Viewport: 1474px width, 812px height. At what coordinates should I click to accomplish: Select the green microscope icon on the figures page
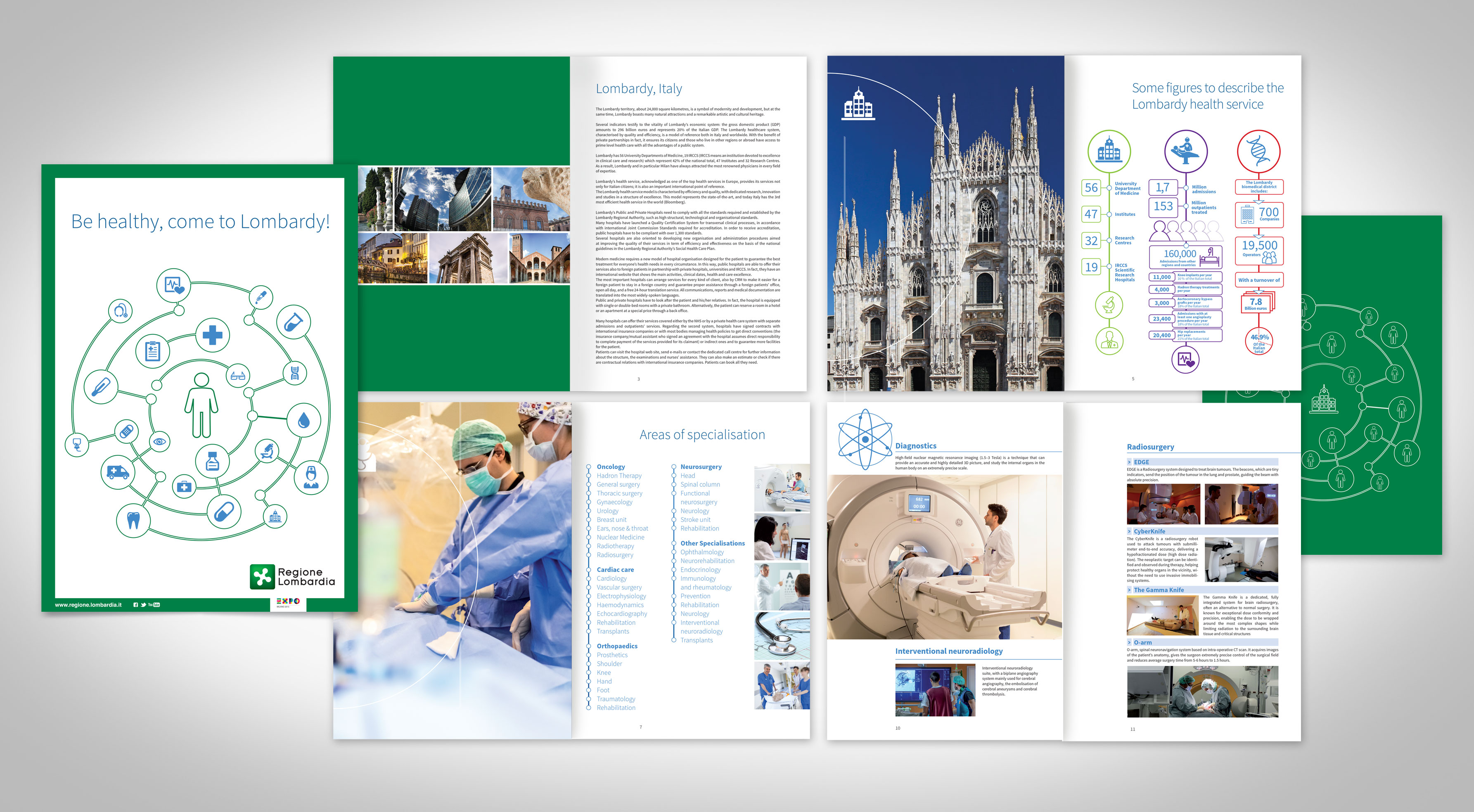[1109, 305]
